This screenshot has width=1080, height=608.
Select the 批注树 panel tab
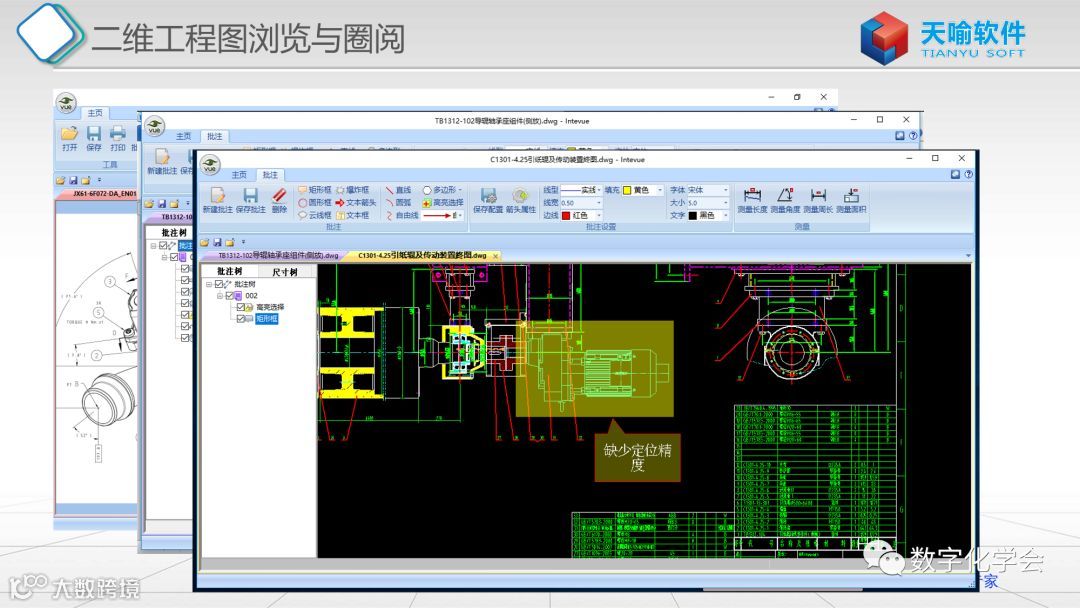229,271
